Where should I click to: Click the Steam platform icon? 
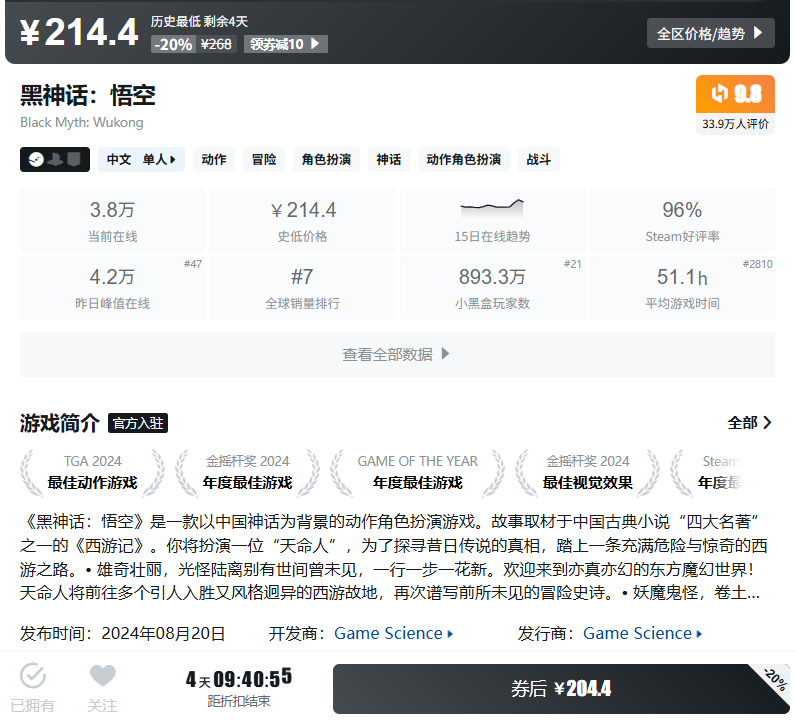coord(36,160)
